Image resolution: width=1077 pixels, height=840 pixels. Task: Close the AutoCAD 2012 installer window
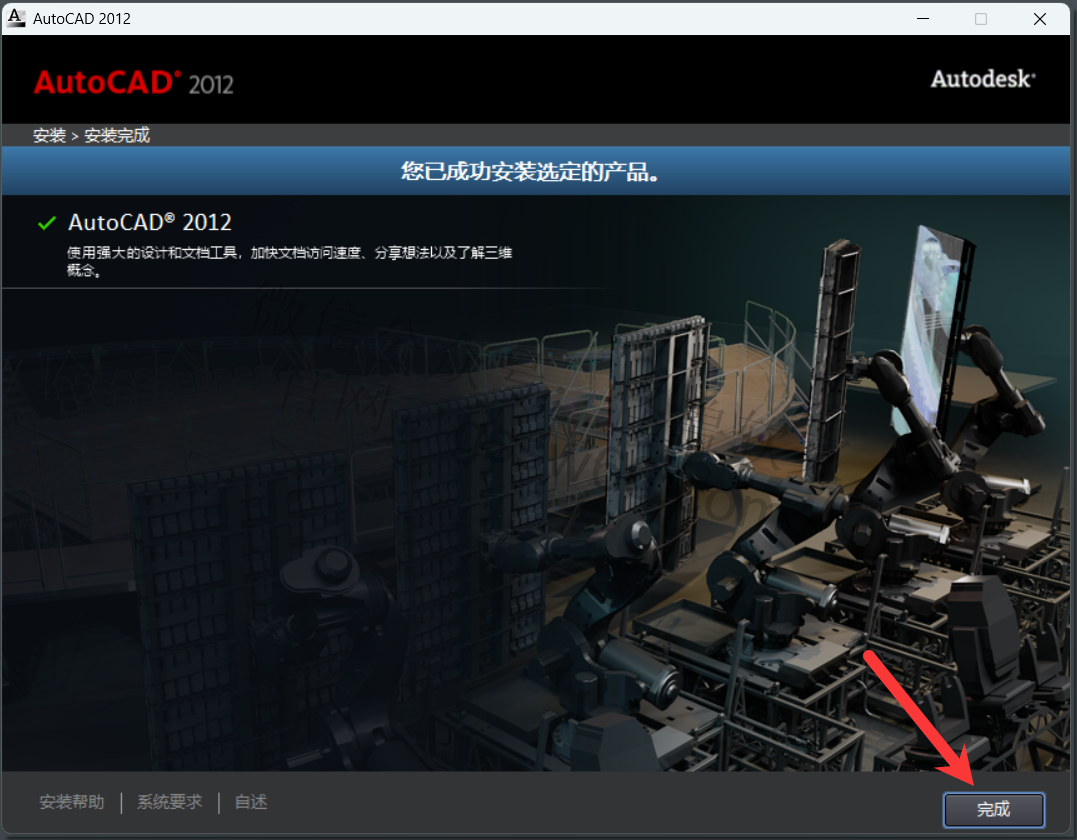tap(1041, 18)
